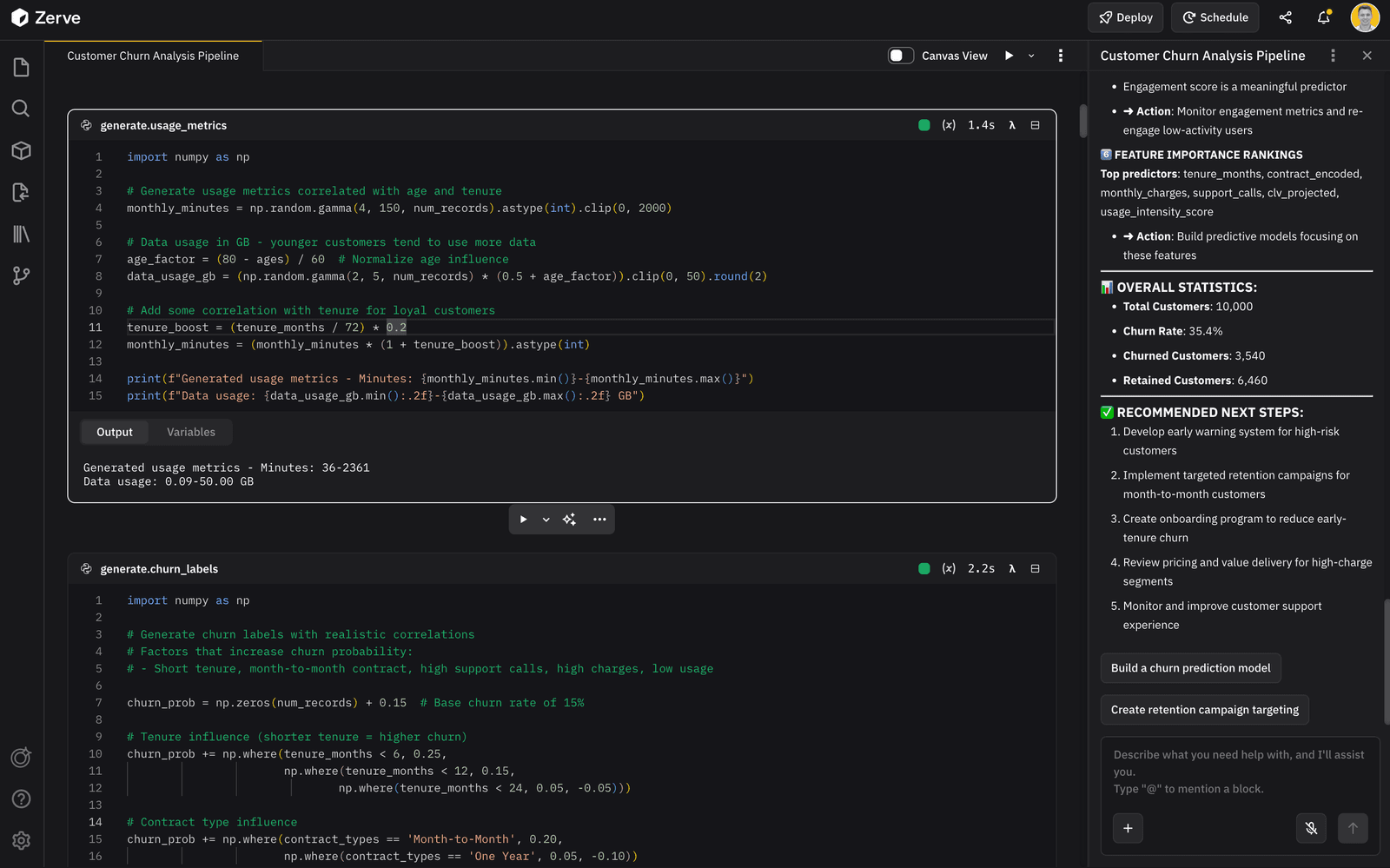1390x868 pixels.
Task: Switch to the Variables tab in block output
Action: coord(190,431)
